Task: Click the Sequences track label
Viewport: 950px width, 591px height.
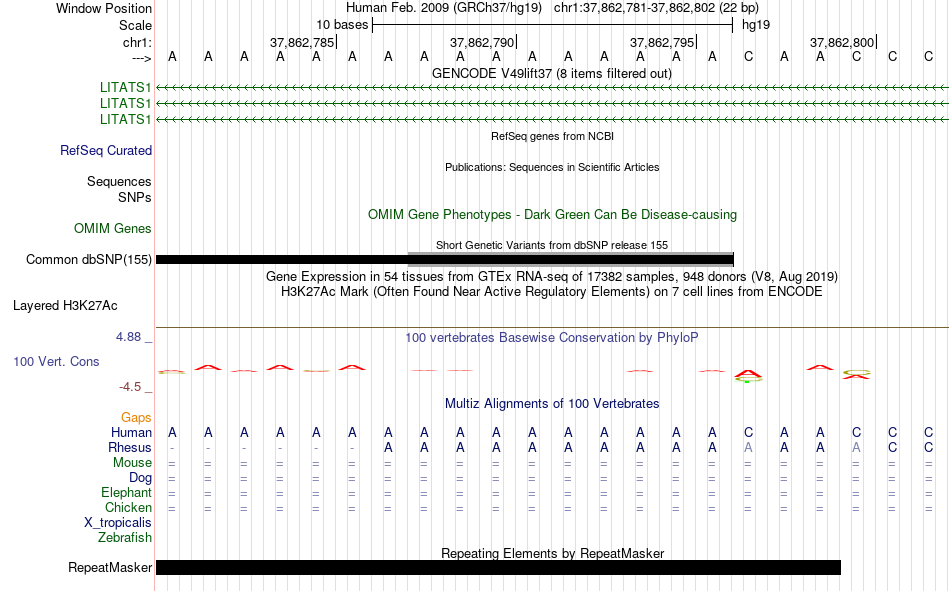Action: [119, 182]
